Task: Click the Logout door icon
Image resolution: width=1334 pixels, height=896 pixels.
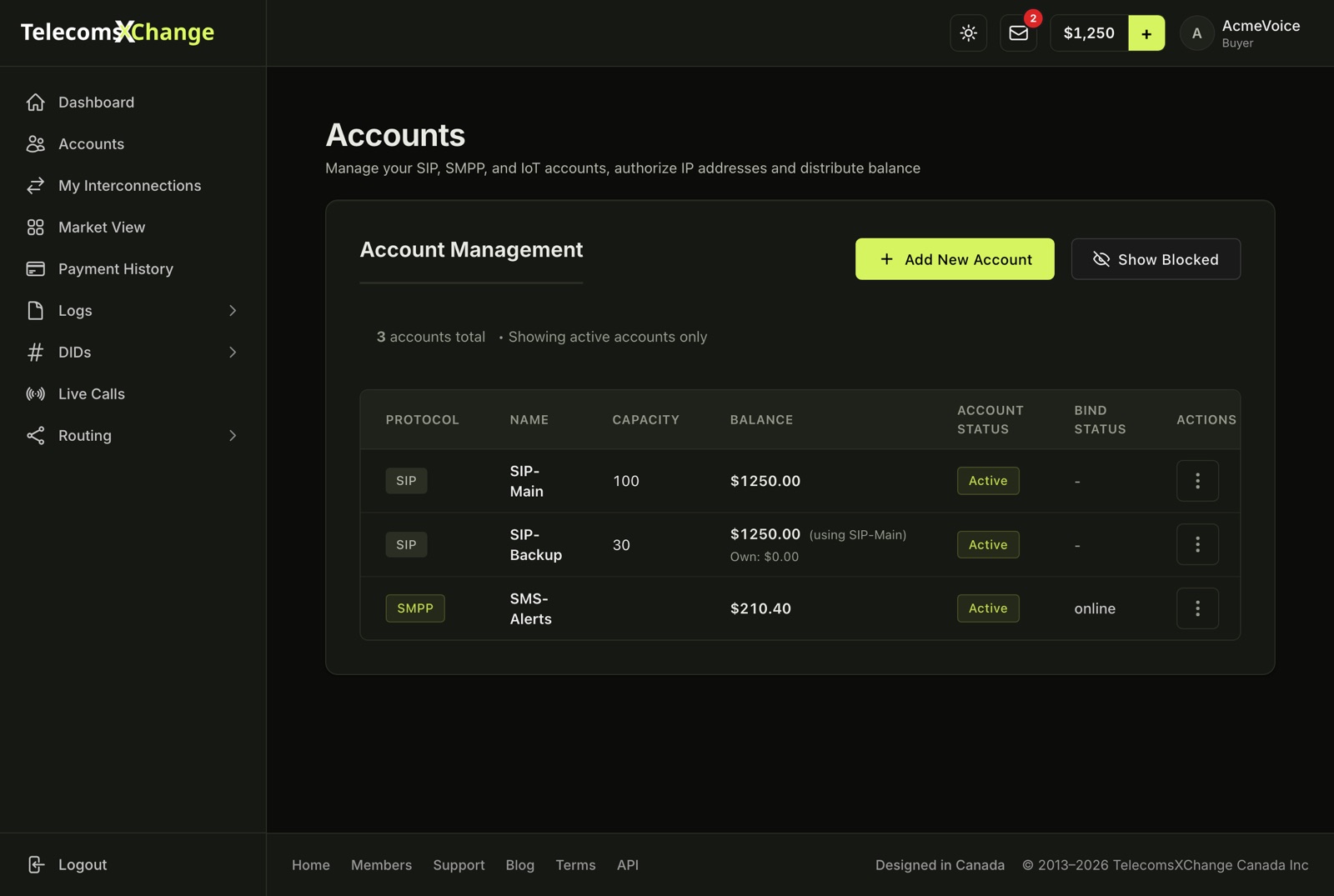Action: (35, 865)
